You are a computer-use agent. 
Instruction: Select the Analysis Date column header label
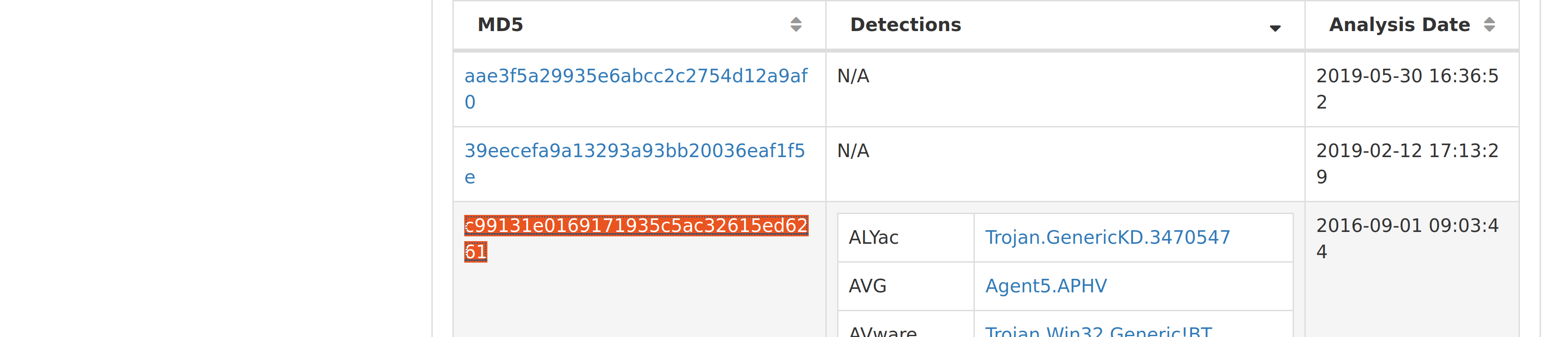click(1399, 25)
